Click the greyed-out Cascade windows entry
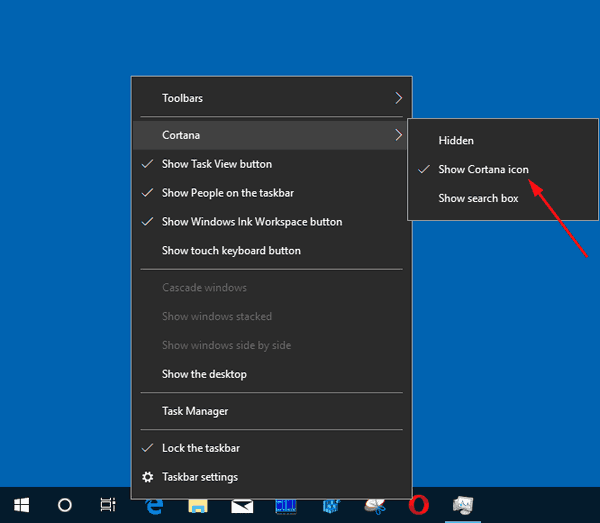 (x=272, y=288)
